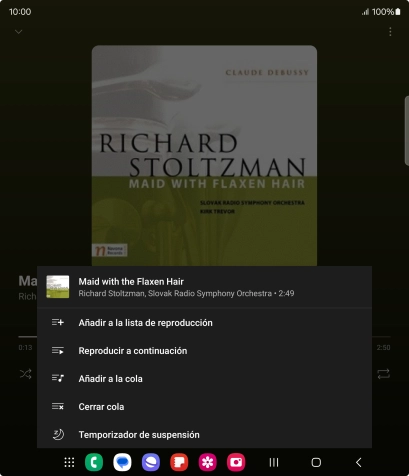Image resolution: width=409 pixels, height=476 pixels.
Task: Toggle shuffle playback
Action: [26, 374]
